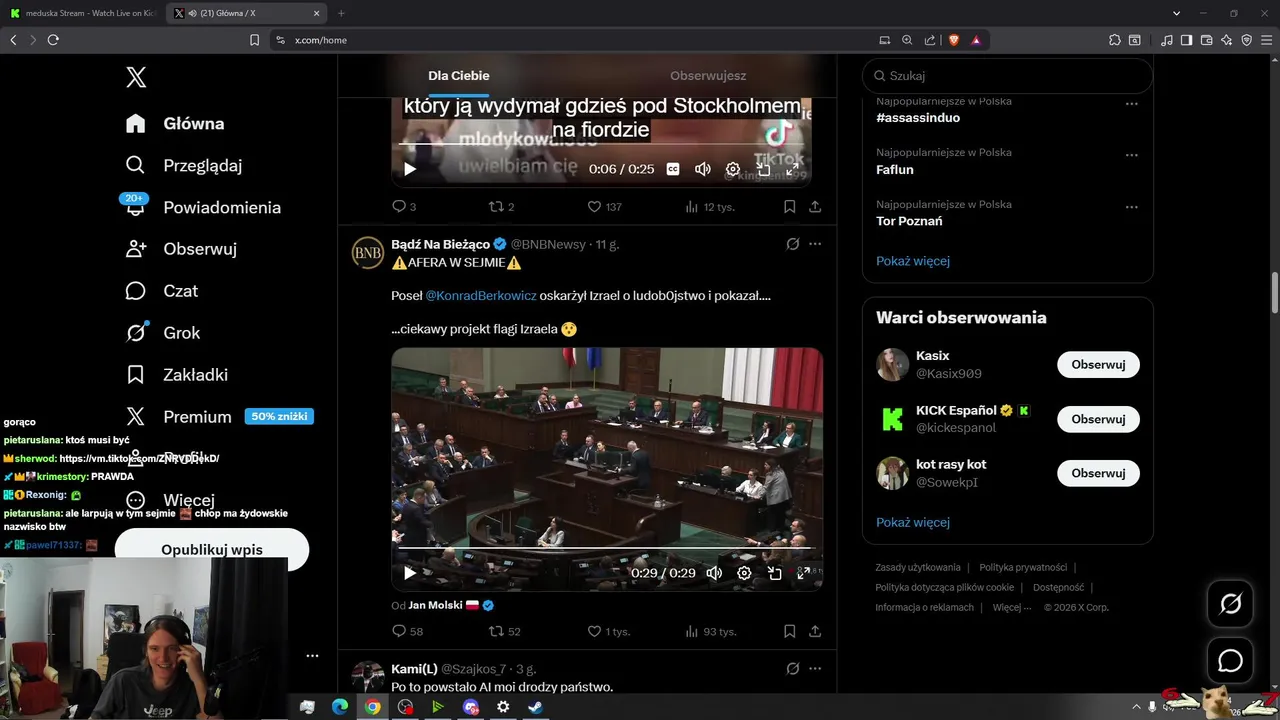
Task: Open Powiadomienia notifications
Action: point(203,207)
